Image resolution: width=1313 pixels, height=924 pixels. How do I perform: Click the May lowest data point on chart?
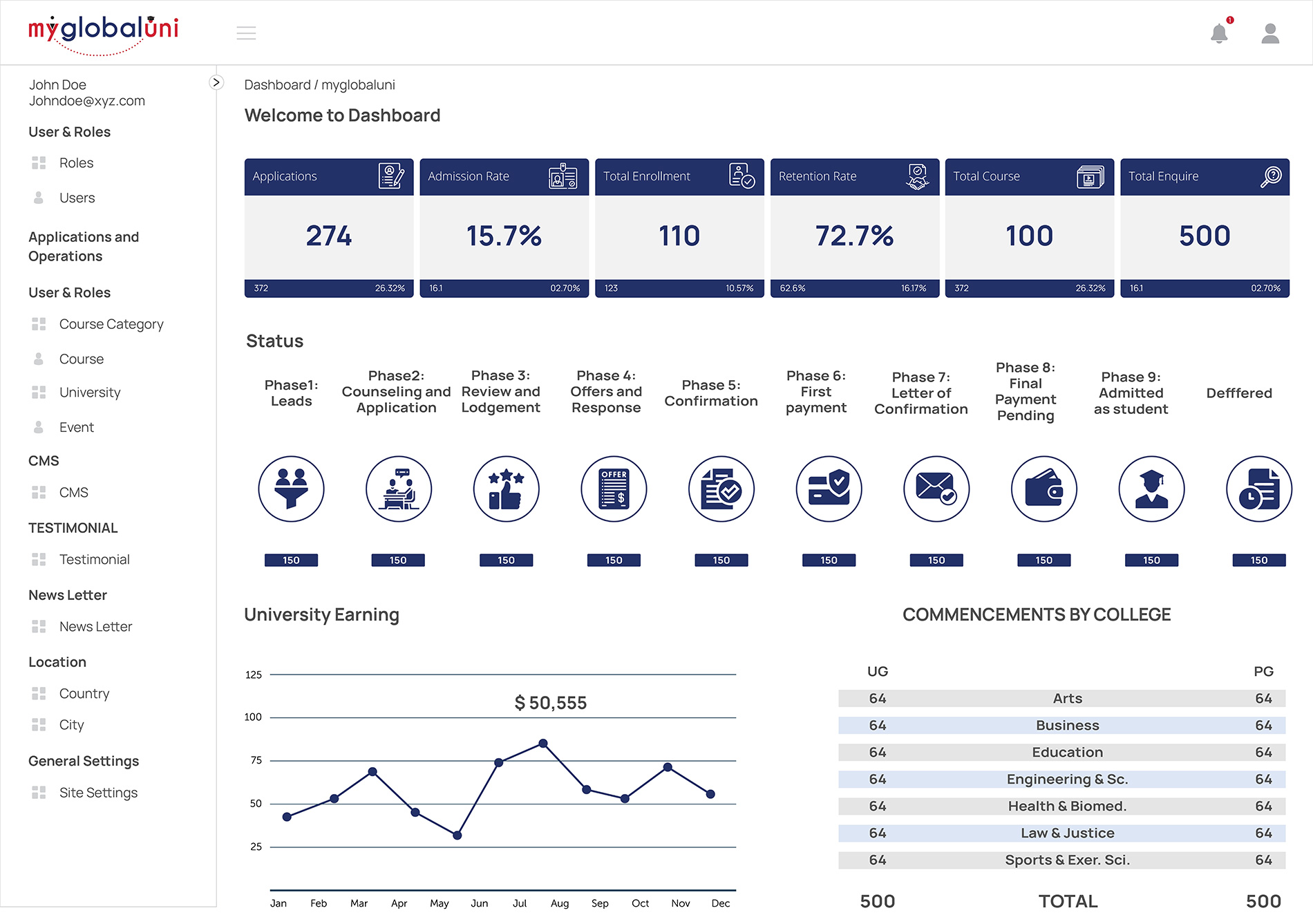pyautogui.click(x=457, y=836)
